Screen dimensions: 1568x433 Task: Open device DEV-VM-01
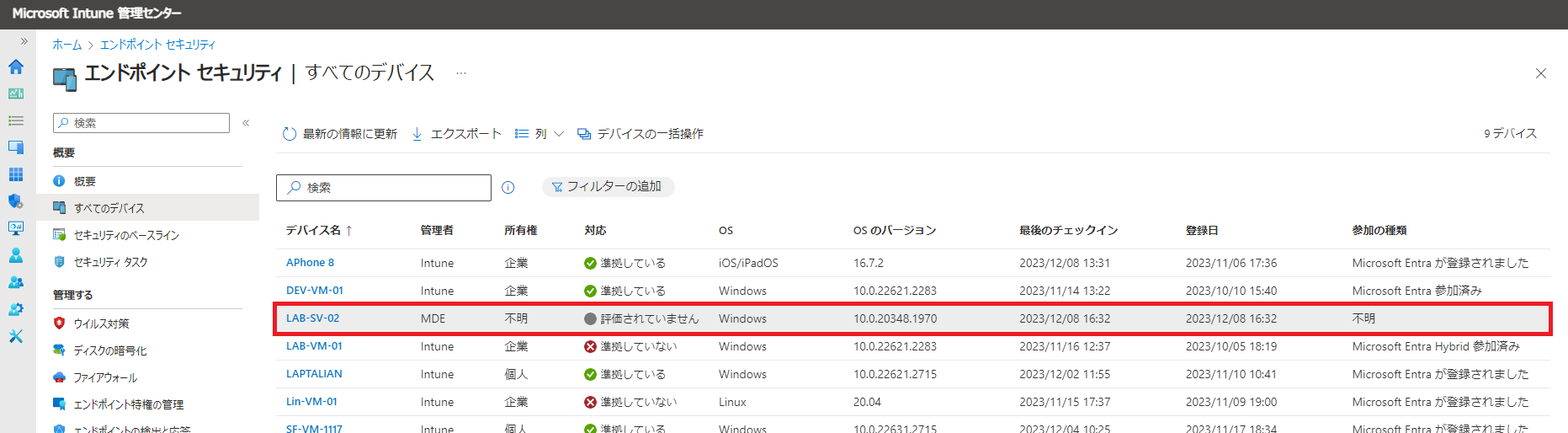pyautogui.click(x=315, y=291)
